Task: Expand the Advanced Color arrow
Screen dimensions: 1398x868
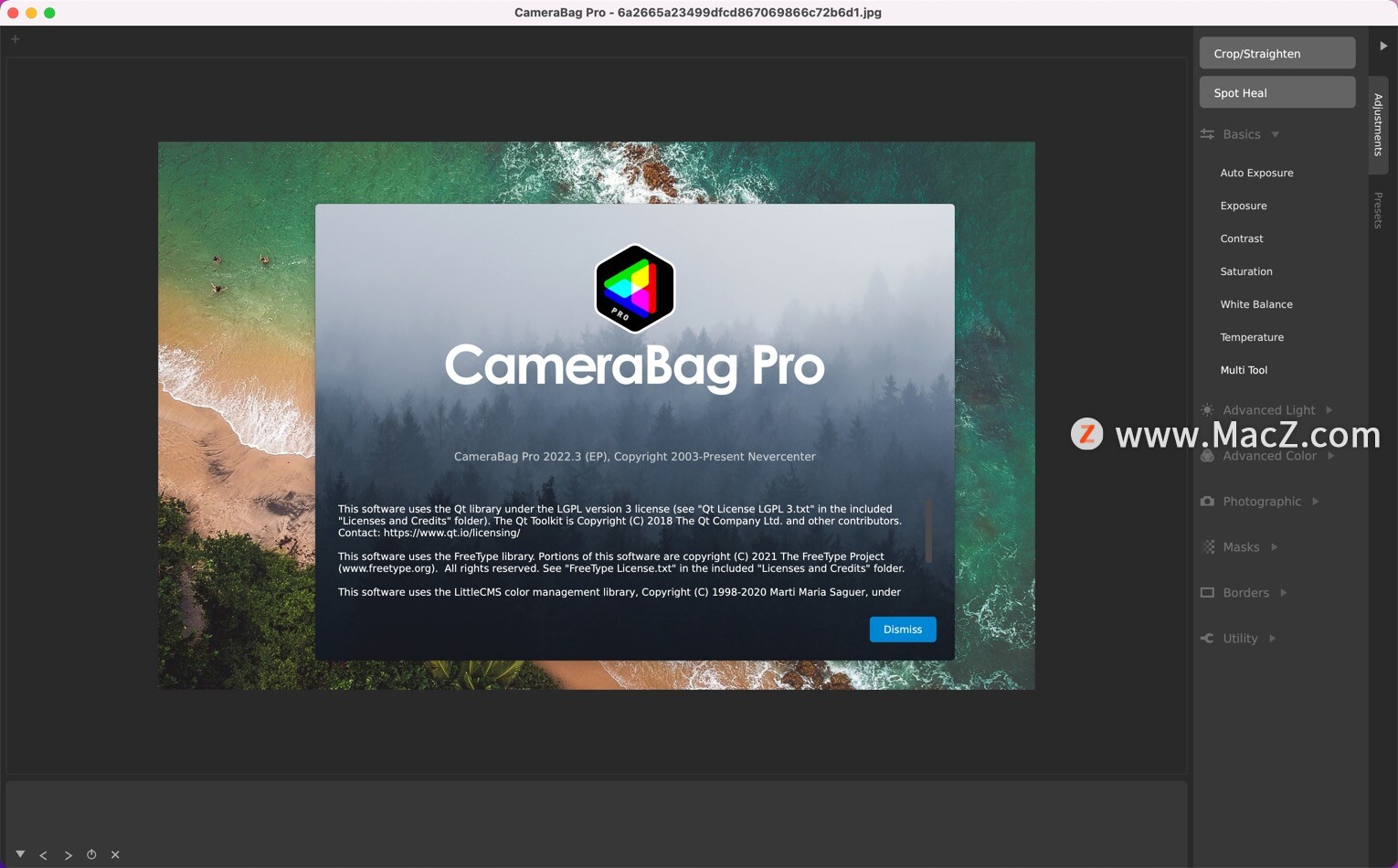Action: [1331, 456]
